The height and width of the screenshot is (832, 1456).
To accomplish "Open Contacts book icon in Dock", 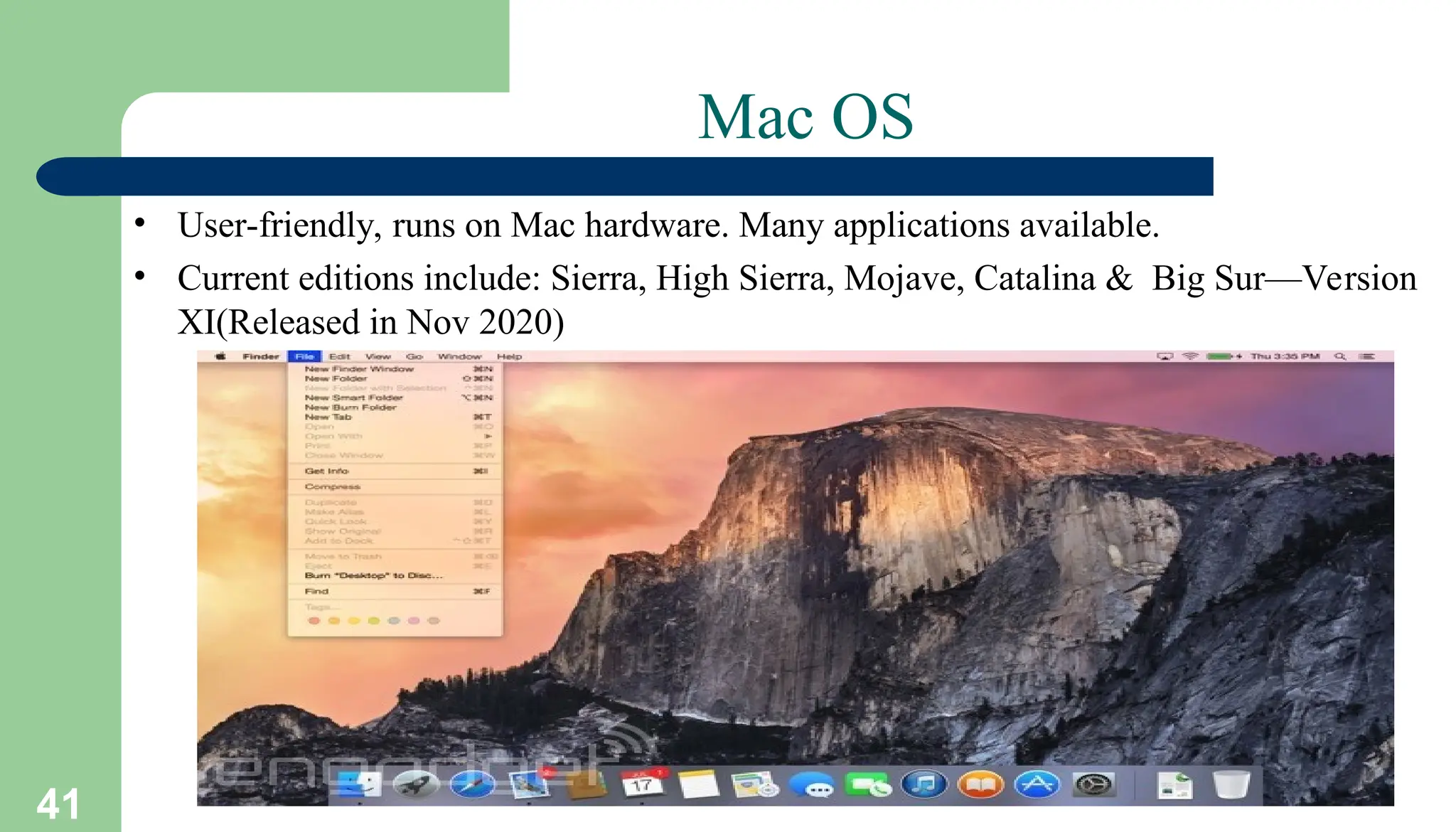I will click(586, 785).
